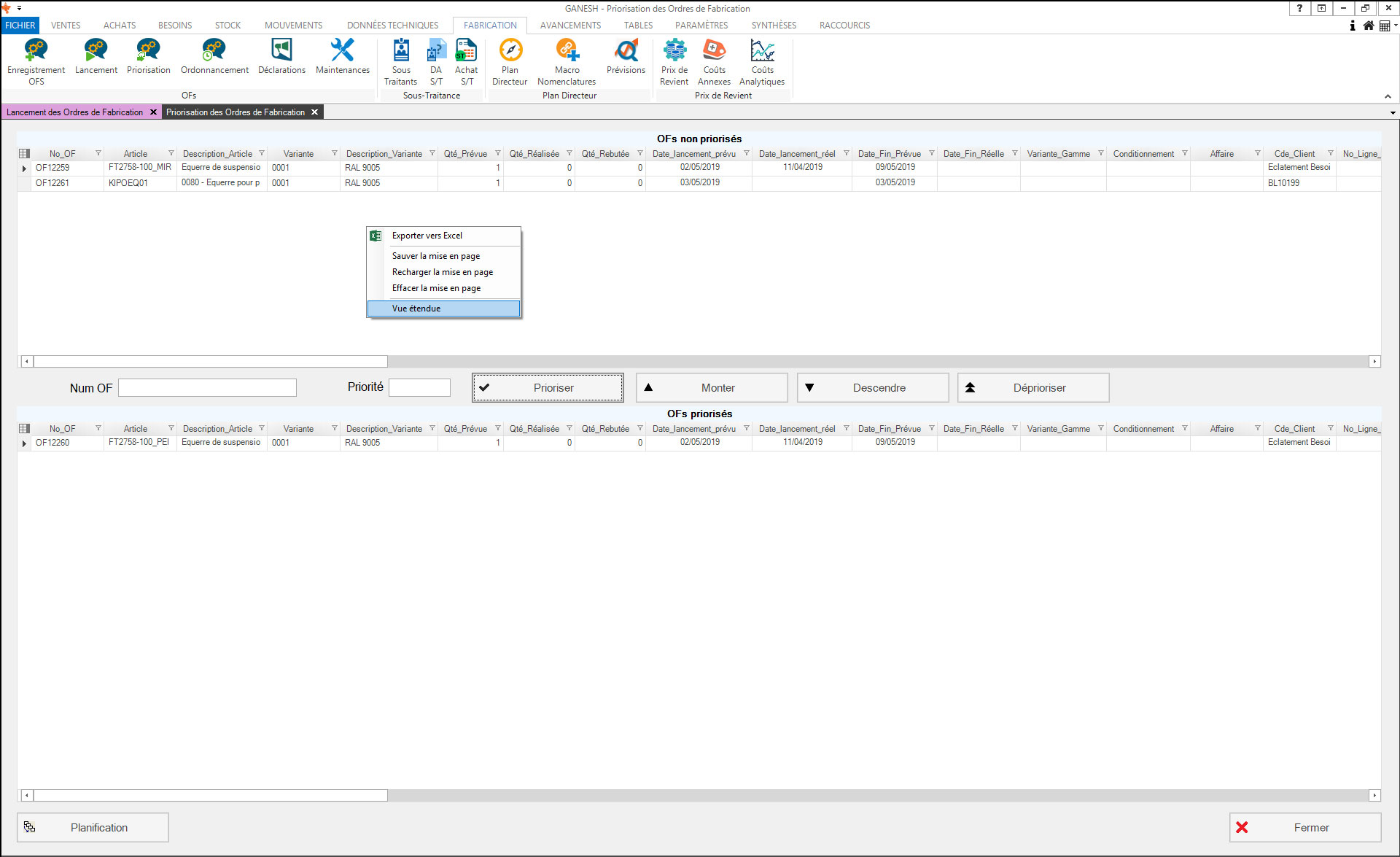The image size is (1400, 857).
Task: Open Macro Nomenclatures icon
Action: click(567, 51)
